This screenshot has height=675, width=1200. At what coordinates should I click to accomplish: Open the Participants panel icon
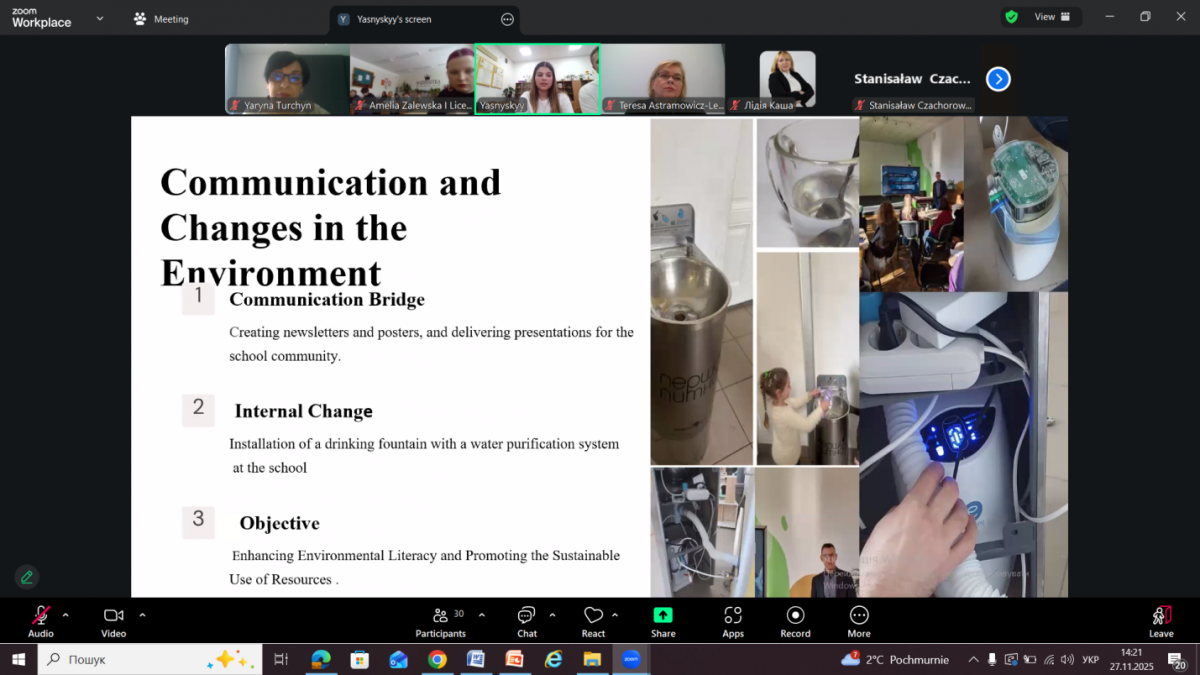(441, 616)
